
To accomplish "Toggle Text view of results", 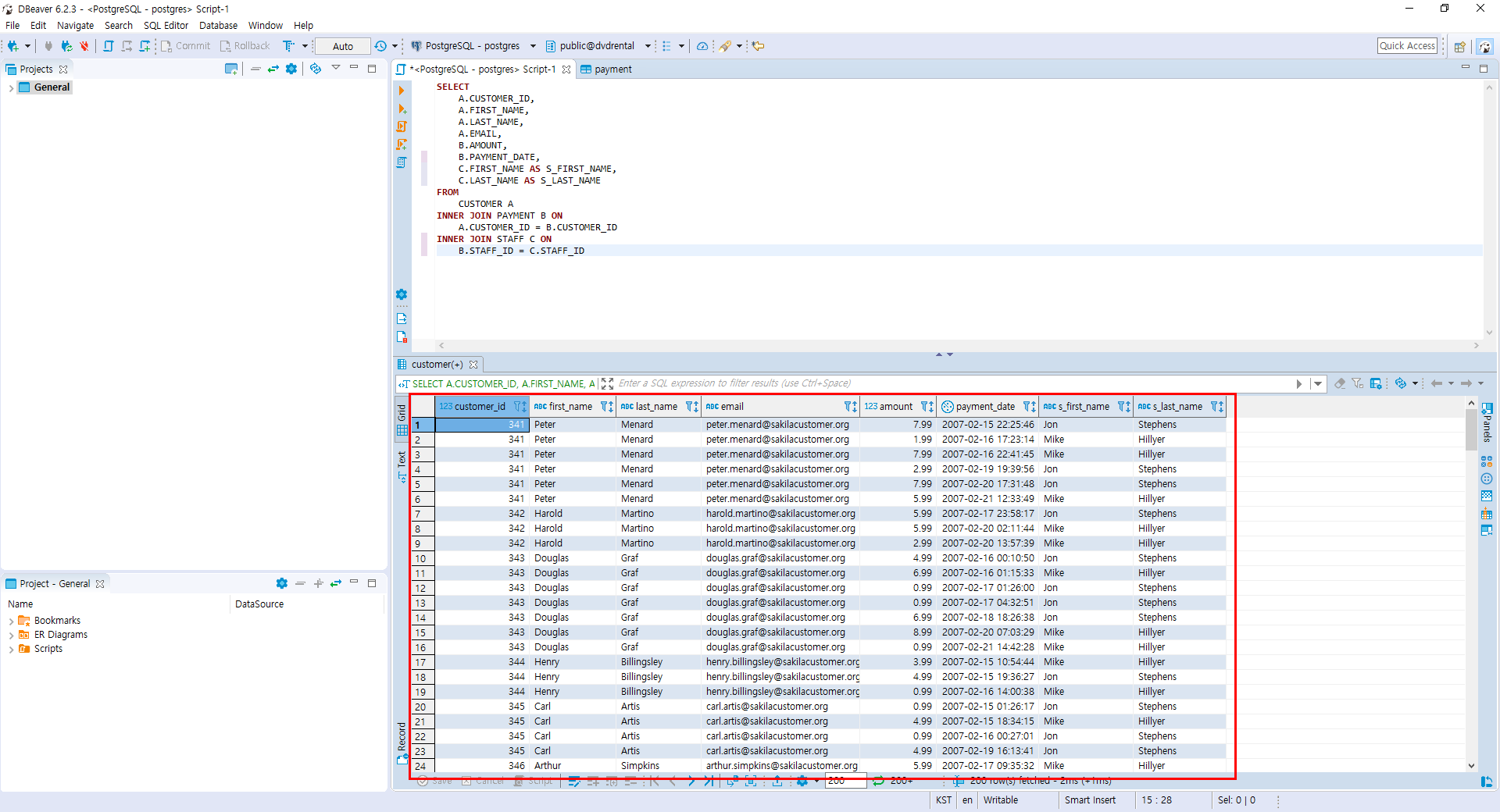I will point(402,466).
